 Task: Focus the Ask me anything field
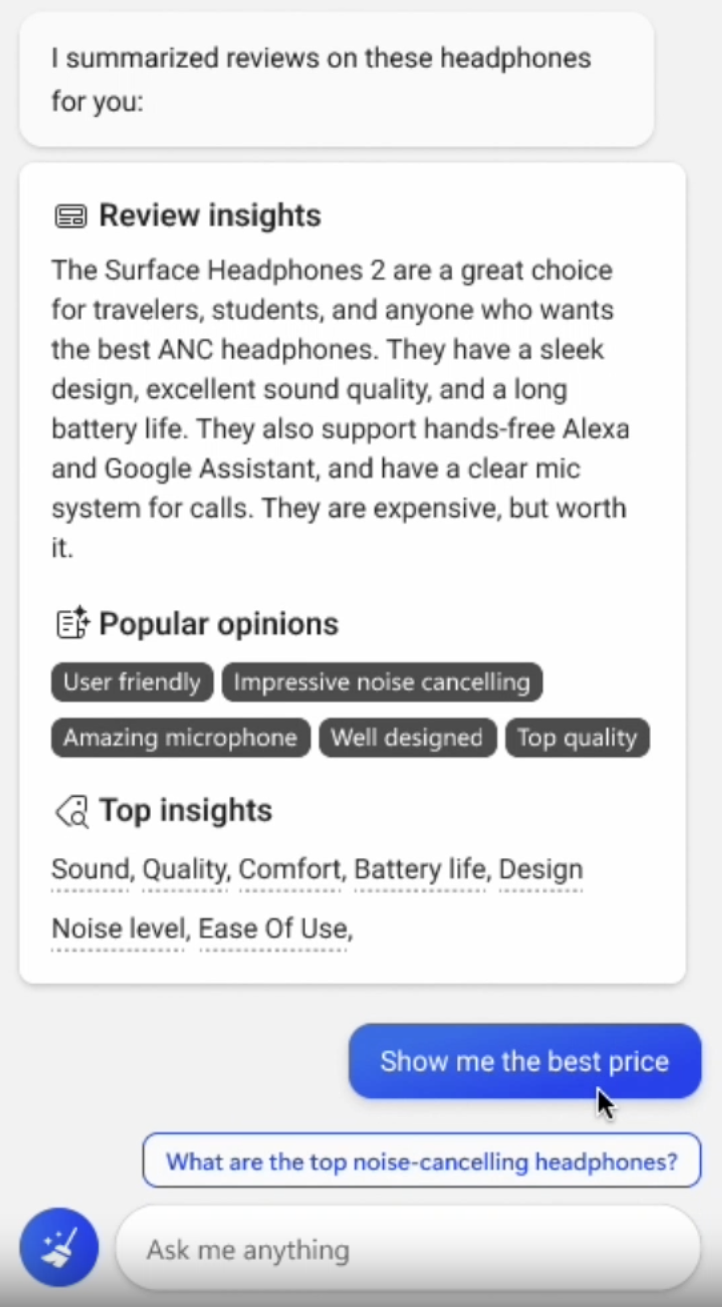[x=407, y=1249]
